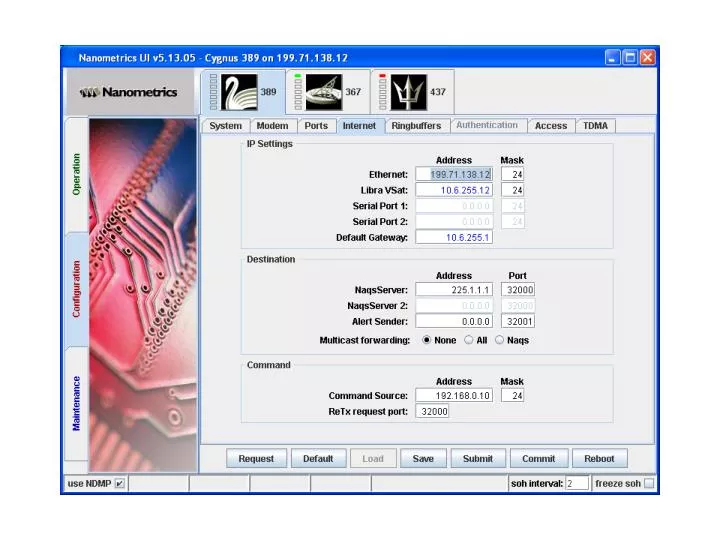Select the satellite dish device icon 367
The height and width of the screenshot is (540, 720).
point(324,92)
